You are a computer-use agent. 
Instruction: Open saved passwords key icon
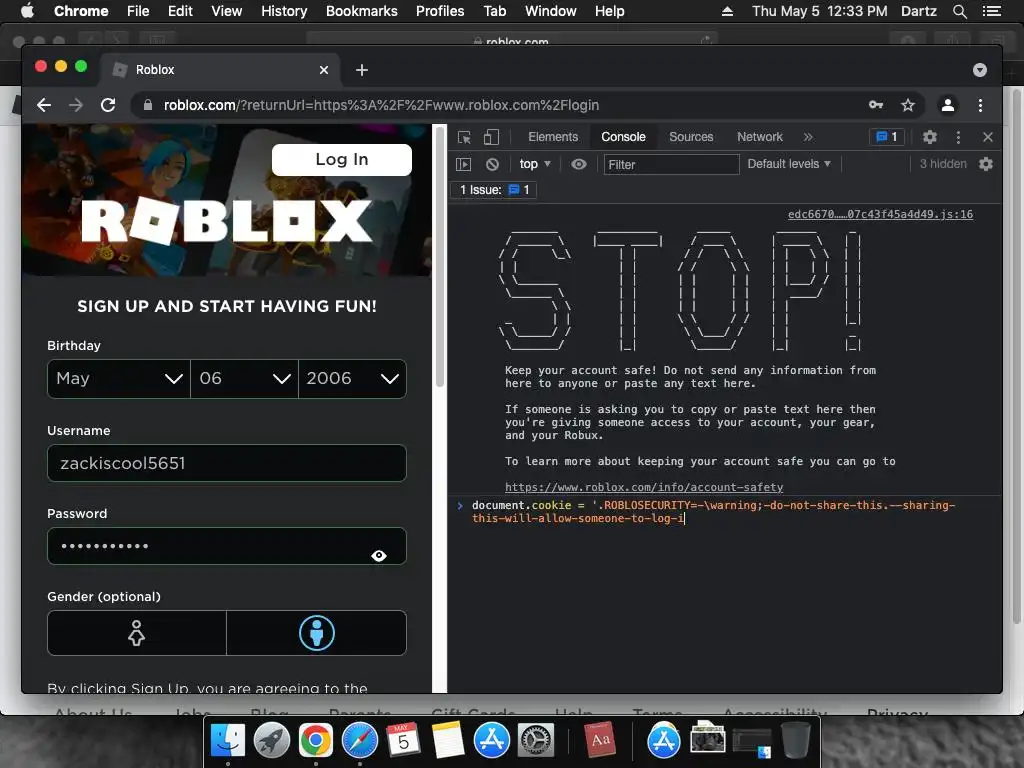(876, 105)
